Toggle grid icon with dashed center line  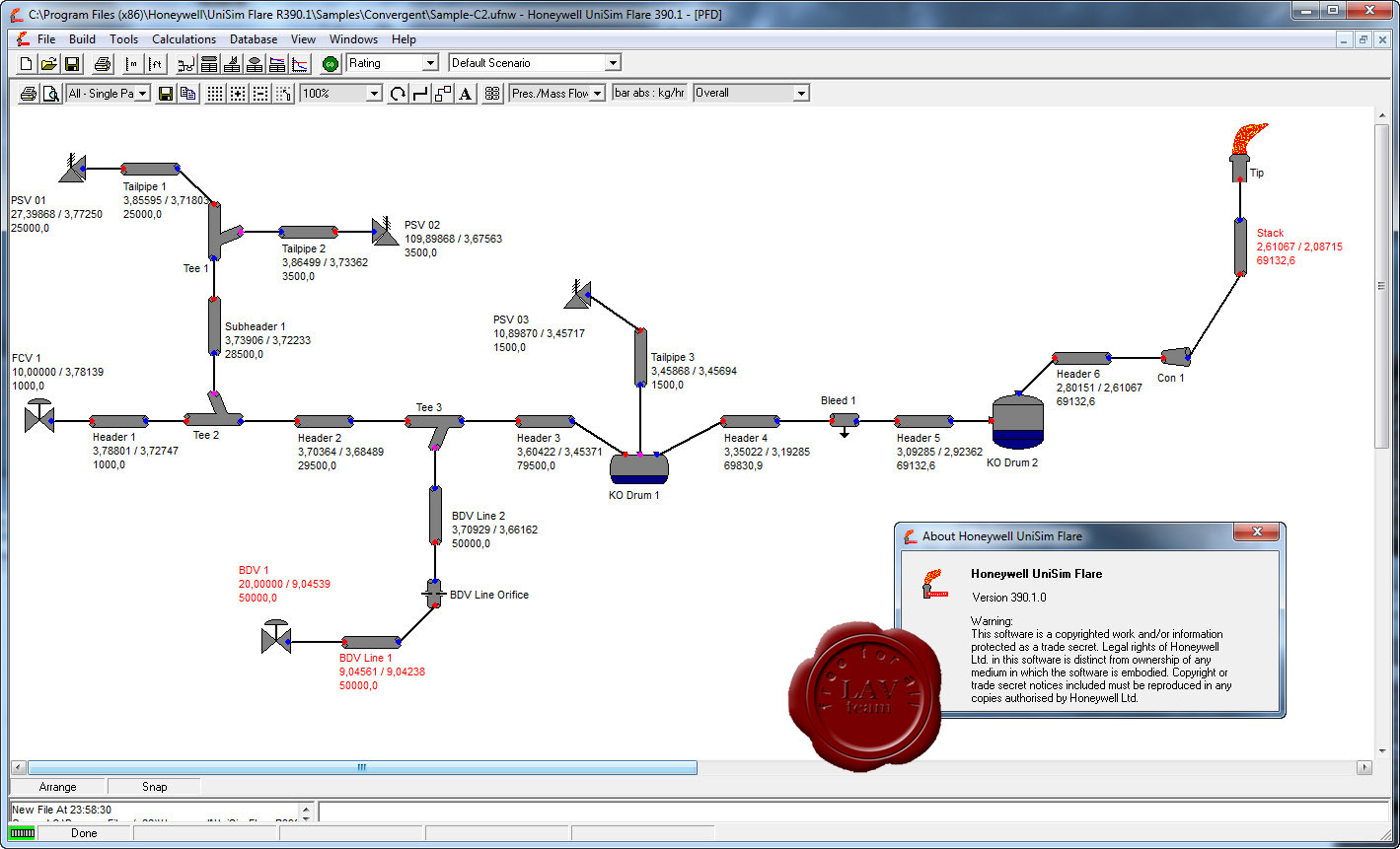tap(260, 94)
